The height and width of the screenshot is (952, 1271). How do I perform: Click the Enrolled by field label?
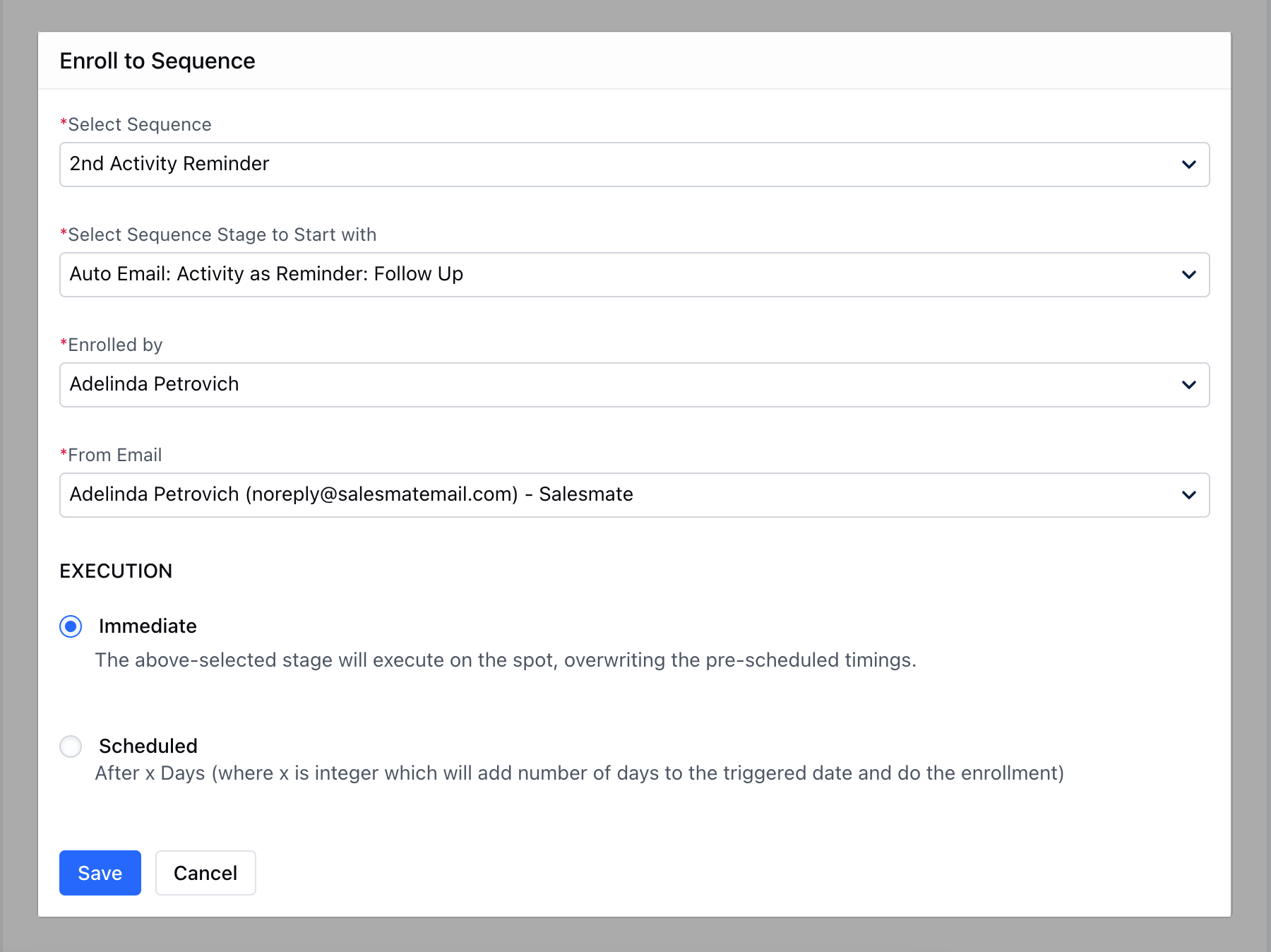click(112, 345)
